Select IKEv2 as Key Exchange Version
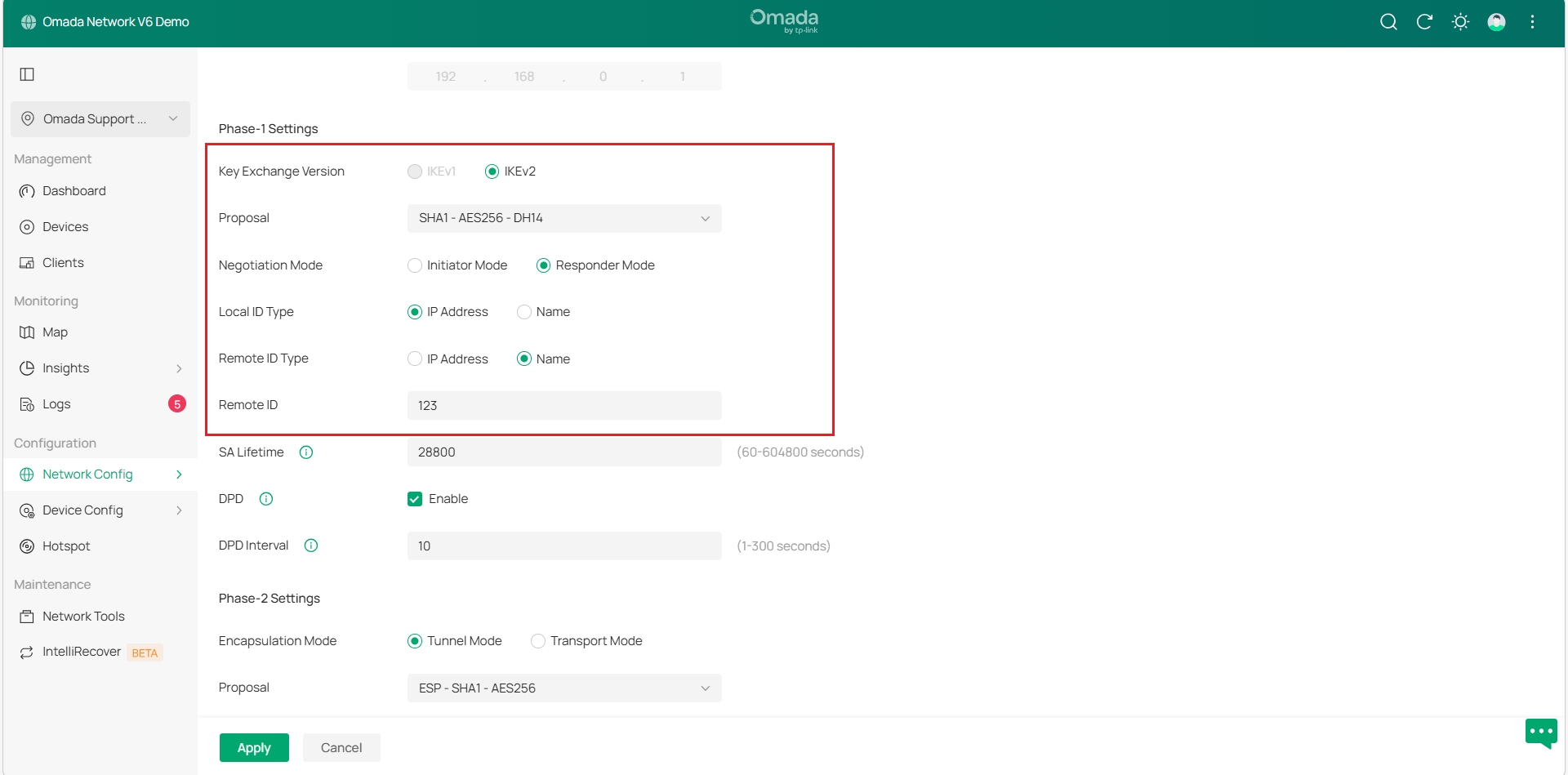The width and height of the screenshot is (1568, 775). 492,171
